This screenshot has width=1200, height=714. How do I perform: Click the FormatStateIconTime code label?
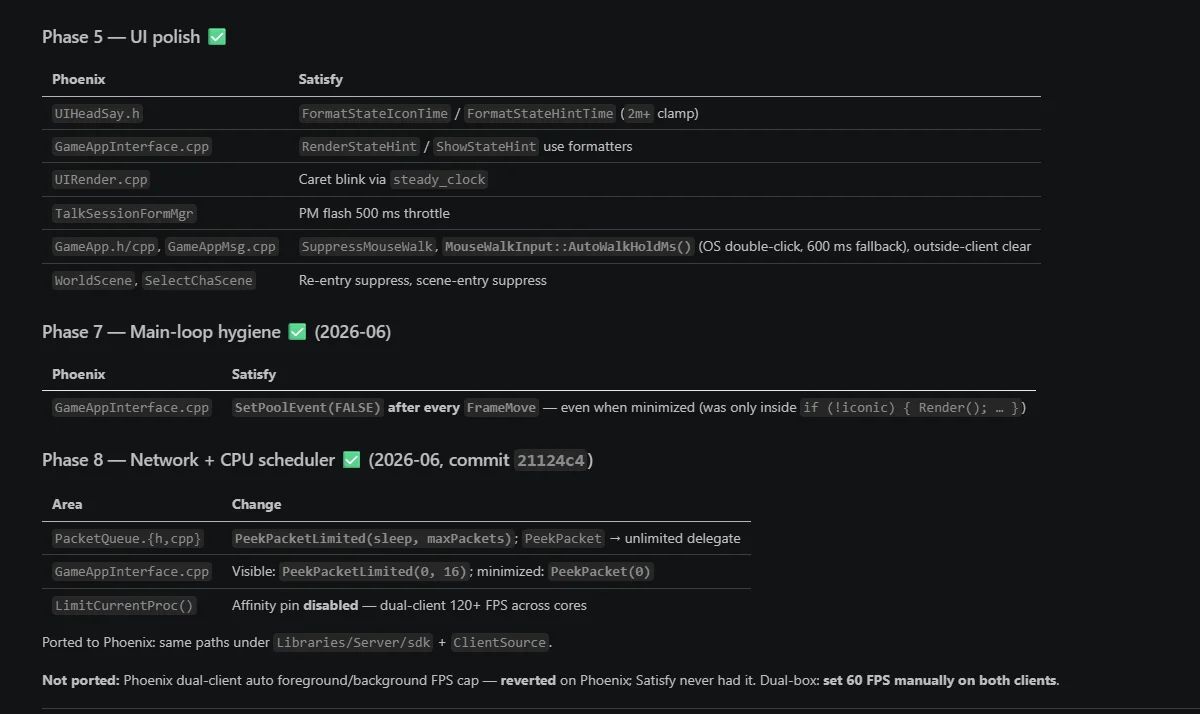point(375,114)
